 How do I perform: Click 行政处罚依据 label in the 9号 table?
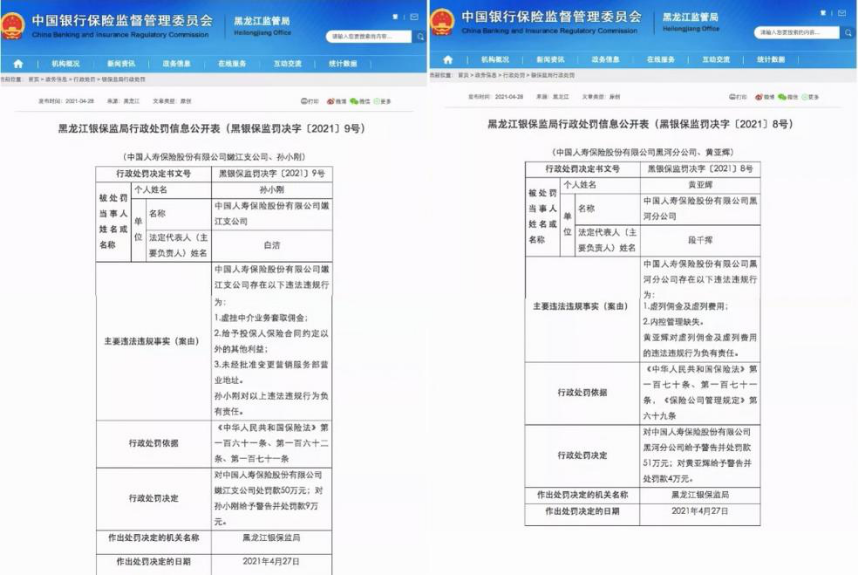[x=153, y=443]
